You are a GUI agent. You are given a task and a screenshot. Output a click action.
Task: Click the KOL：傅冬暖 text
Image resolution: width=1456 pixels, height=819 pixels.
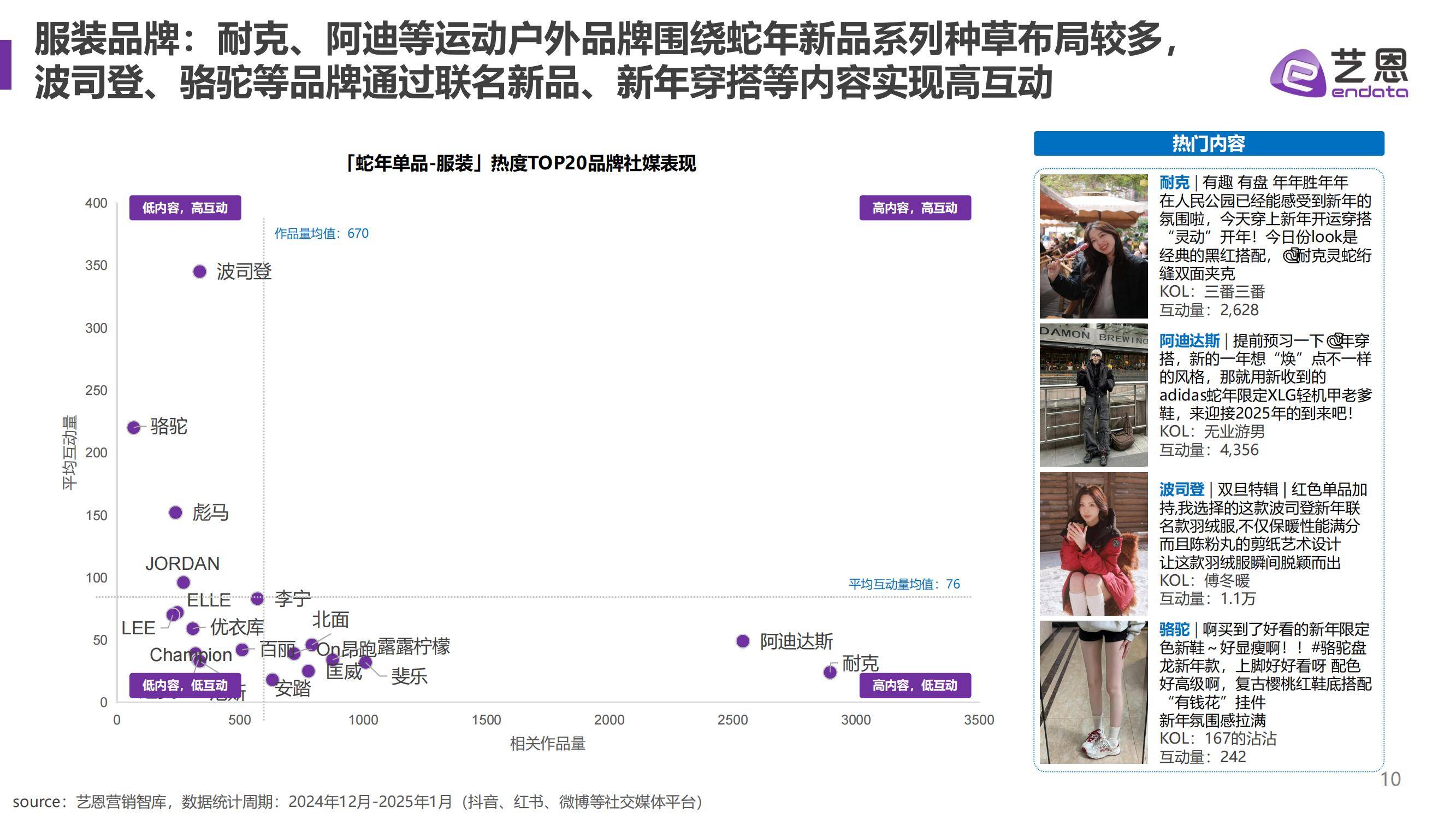pos(1204,580)
